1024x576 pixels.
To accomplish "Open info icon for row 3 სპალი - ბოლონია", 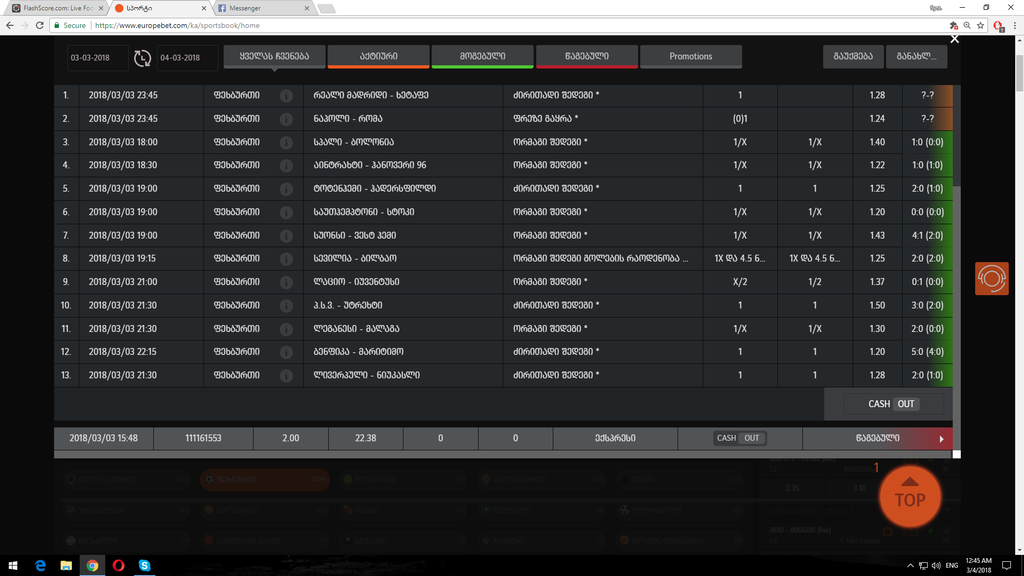I will click(x=286, y=142).
